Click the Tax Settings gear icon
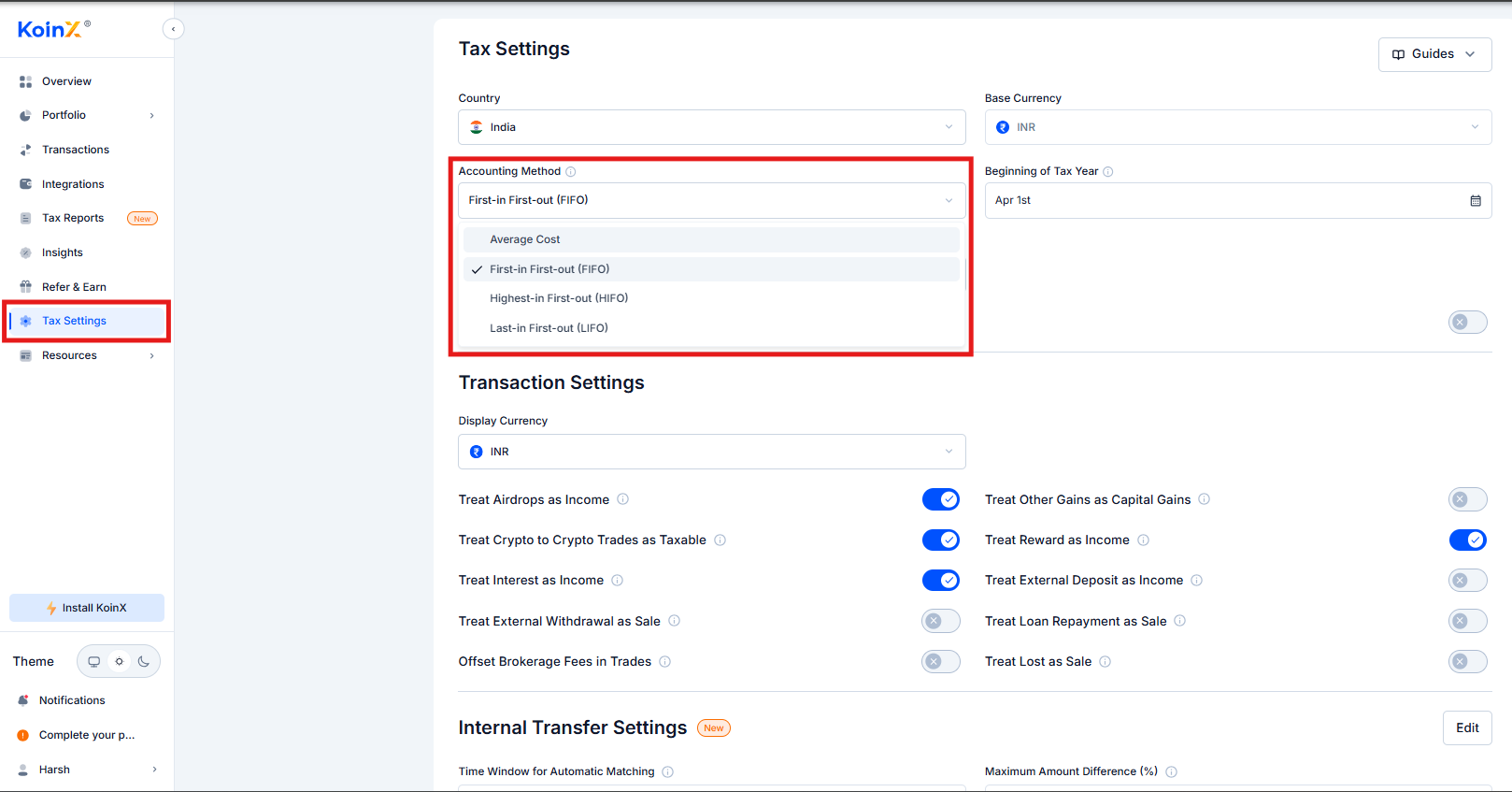The width and height of the screenshot is (1512, 792). [25, 321]
